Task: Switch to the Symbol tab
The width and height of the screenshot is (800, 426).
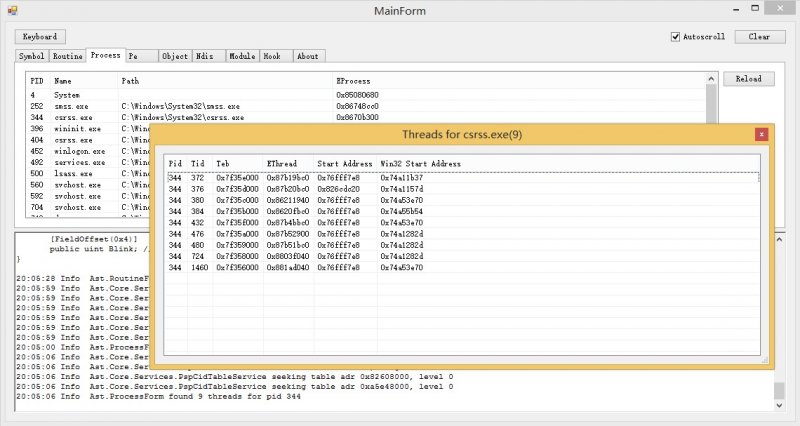Action: click(x=32, y=56)
